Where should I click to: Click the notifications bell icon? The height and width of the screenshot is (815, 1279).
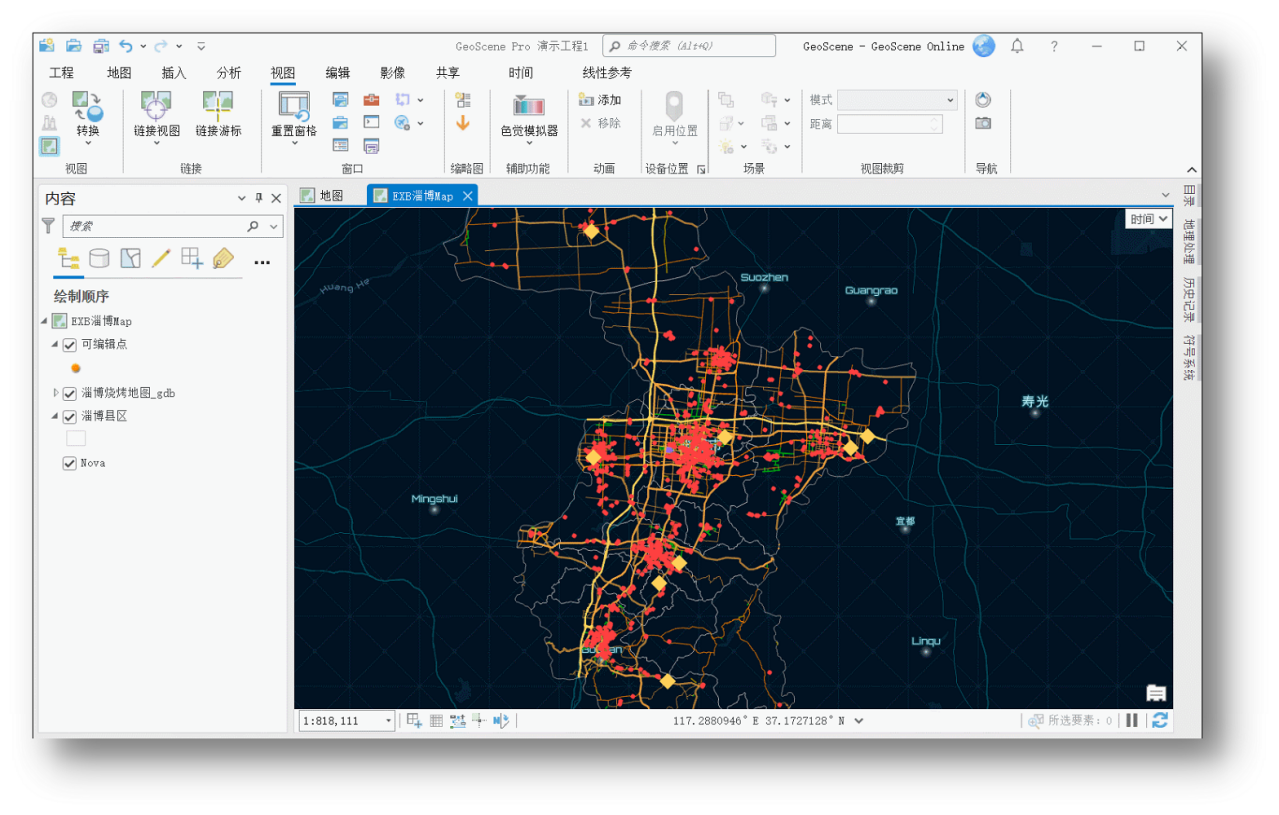pyautogui.click(x=1017, y=46)
